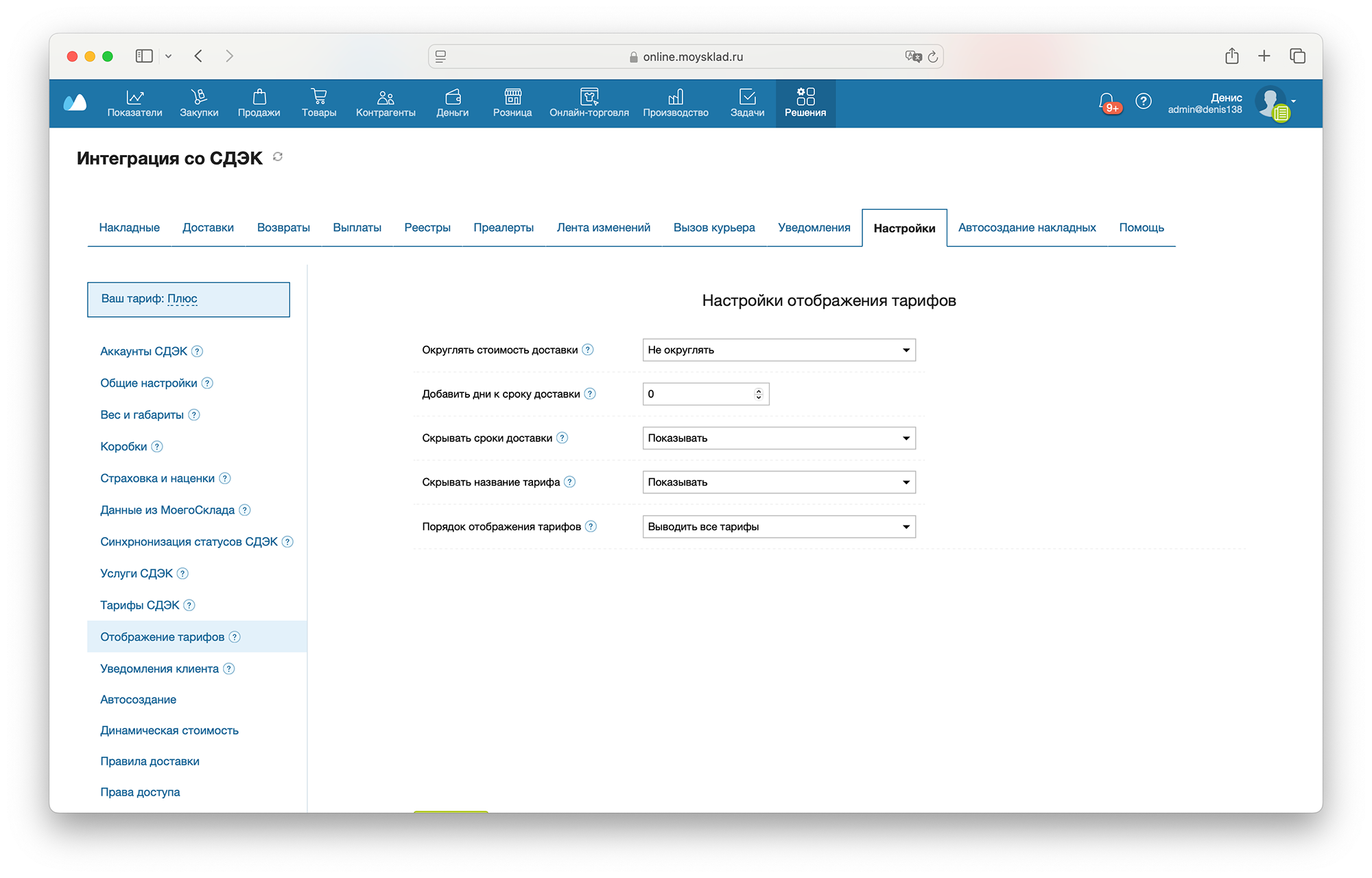
Task: Click the delivery days stepper arrows
Action: 758,394
